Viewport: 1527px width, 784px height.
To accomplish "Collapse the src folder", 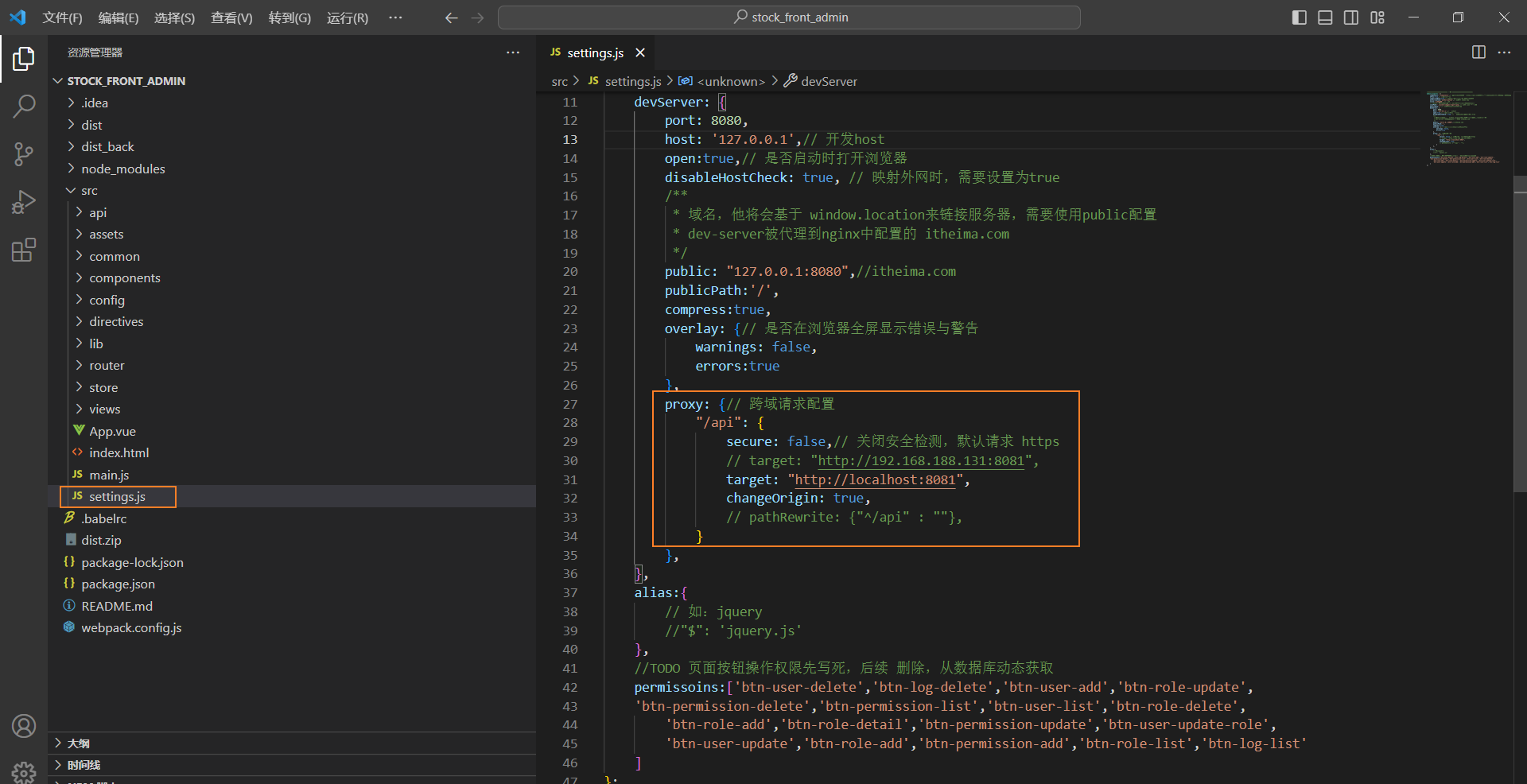I will click(292, 190).
